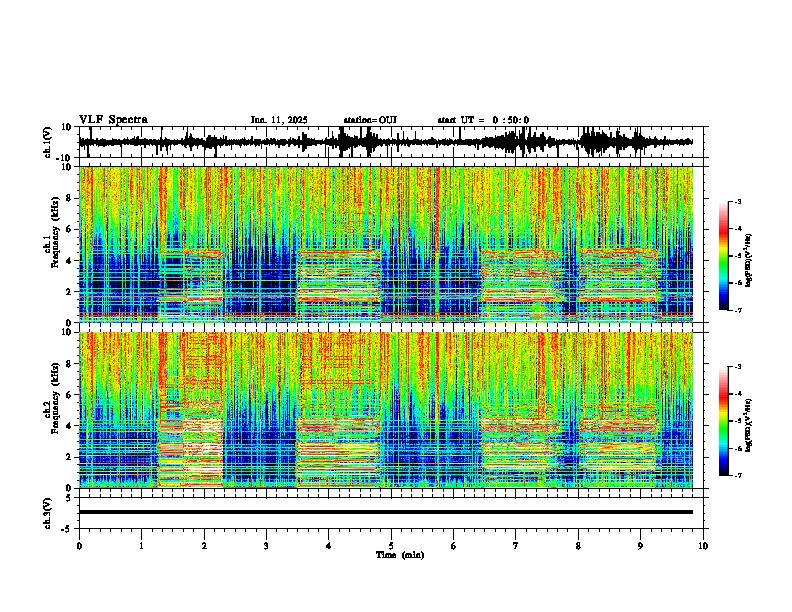Click the ch.3 flat black trace line
The width and height of the screenshot is (792, 612).
coord(386,512)
